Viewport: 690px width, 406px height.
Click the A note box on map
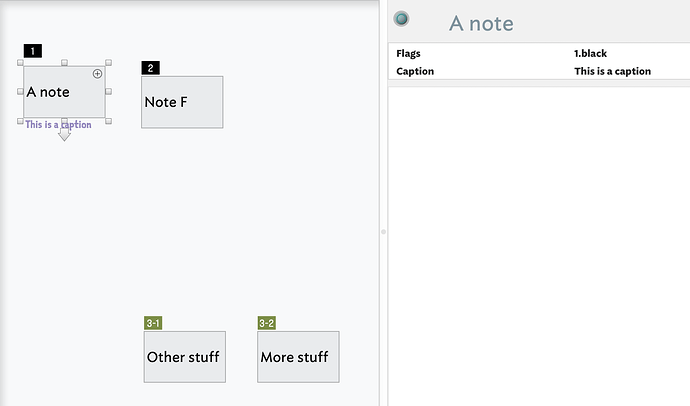pos(64,92)
